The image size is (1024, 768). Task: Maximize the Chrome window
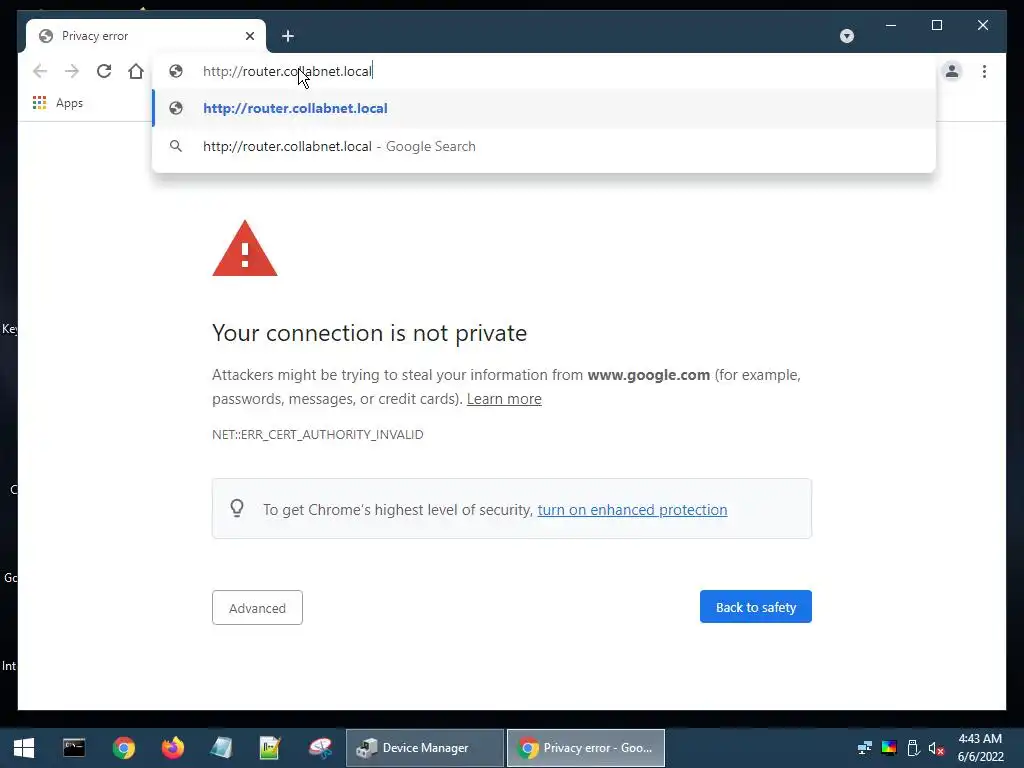coord(936,25)
